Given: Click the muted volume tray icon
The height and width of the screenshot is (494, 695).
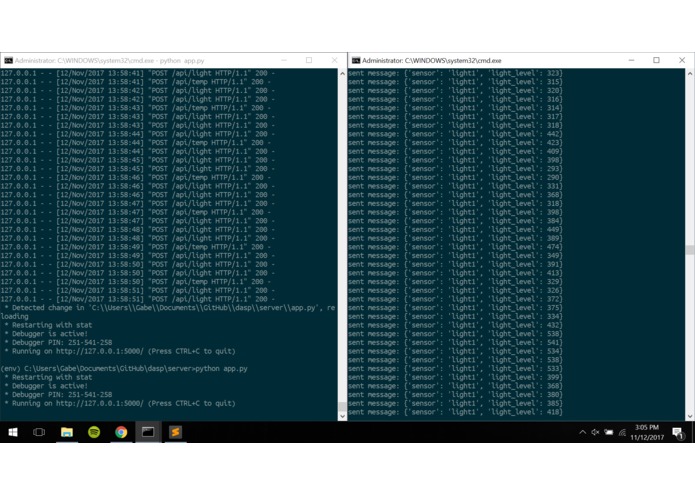Looking at the screenshot, I should 595,432.
